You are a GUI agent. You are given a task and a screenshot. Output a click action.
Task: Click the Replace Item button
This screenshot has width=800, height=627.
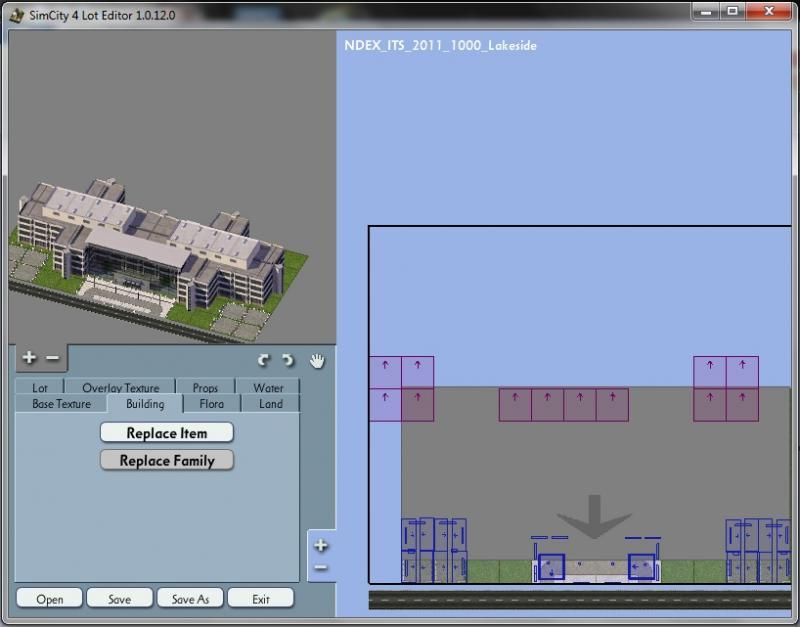coord(167,433)
